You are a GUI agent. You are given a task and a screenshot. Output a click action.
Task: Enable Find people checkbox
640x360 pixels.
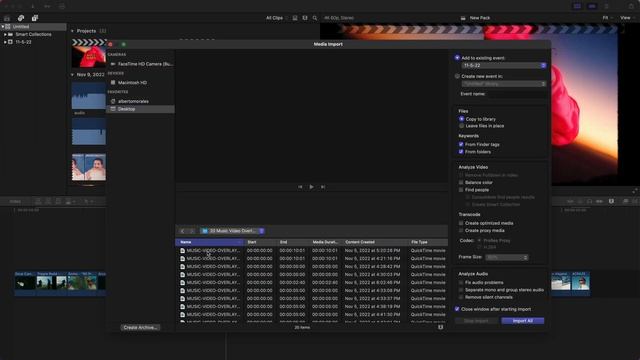[x=461, y=190]
